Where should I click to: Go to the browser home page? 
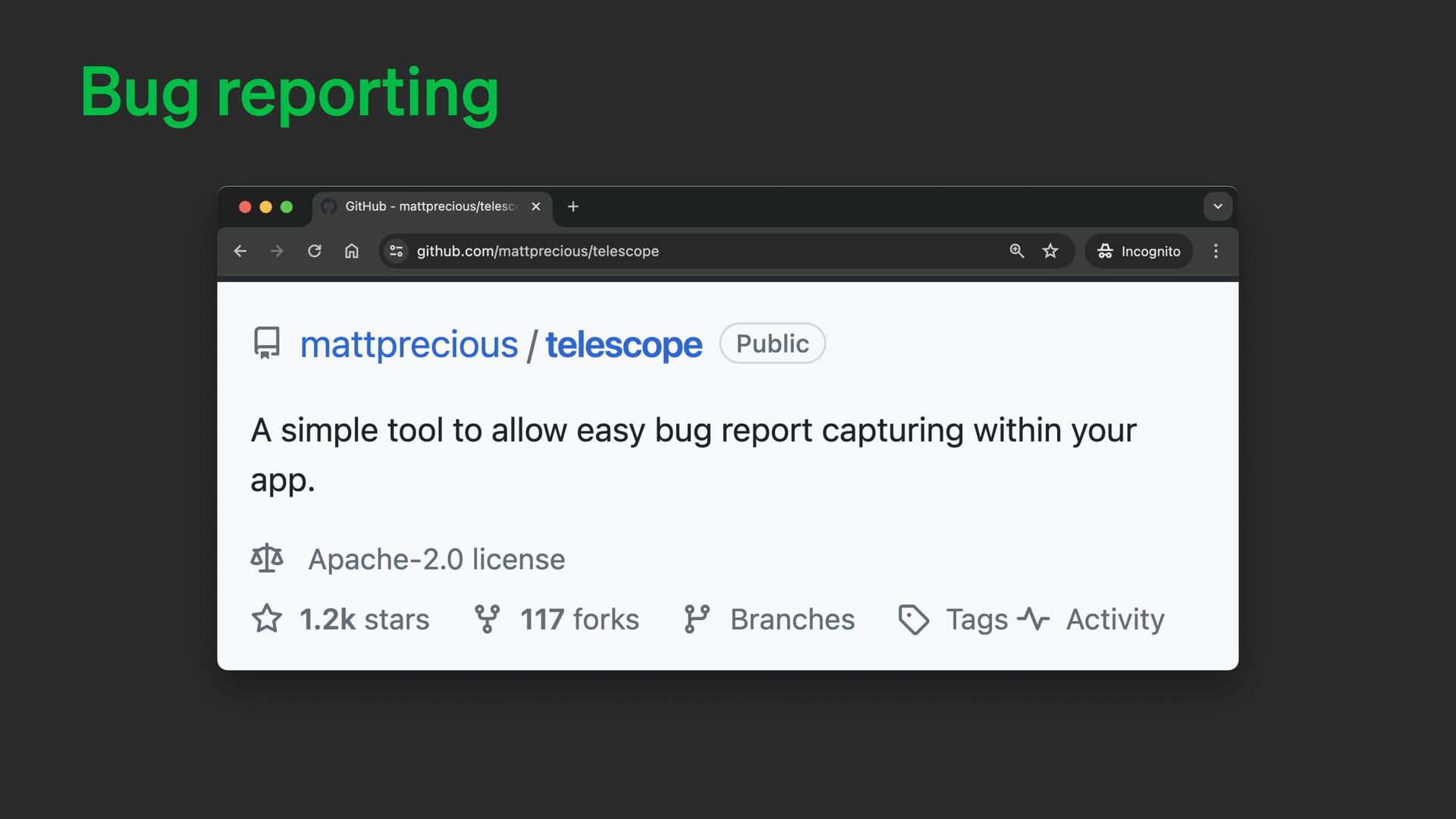(351, 251)
